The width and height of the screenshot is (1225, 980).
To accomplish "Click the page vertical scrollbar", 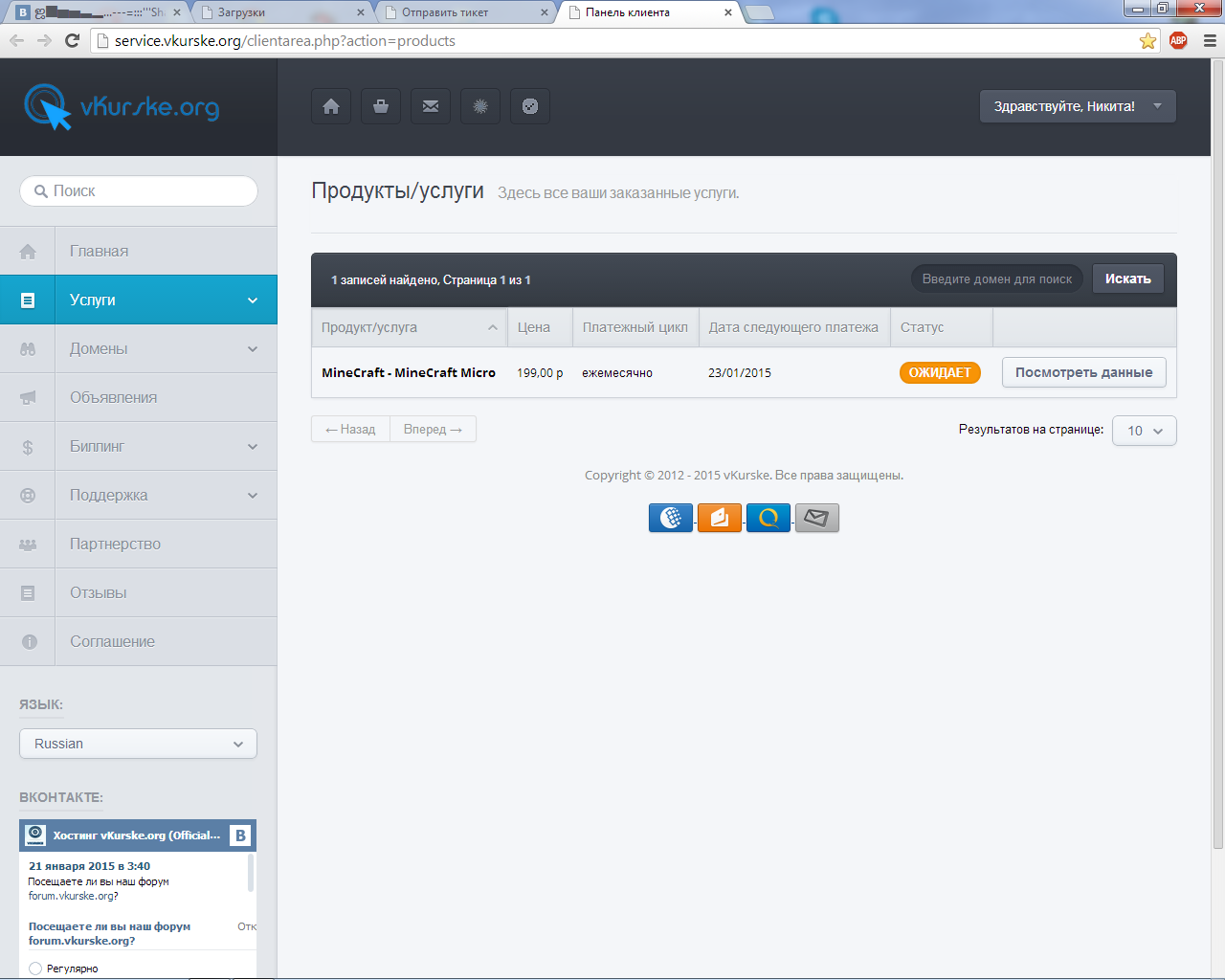I will coord(1217,455).
